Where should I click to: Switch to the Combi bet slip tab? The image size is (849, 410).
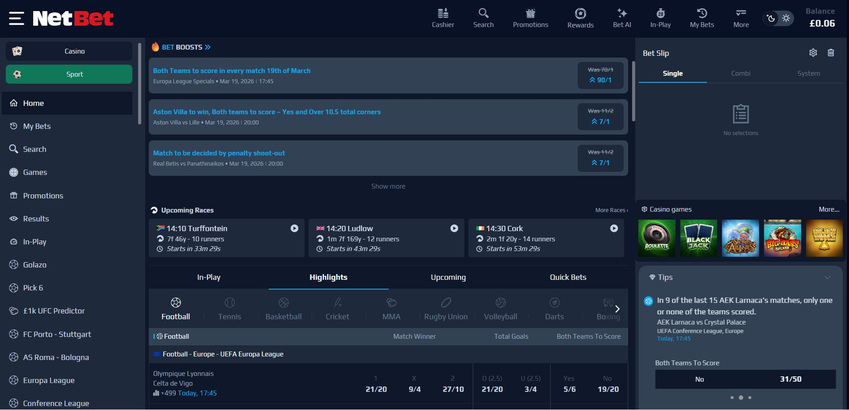coord(741,74)
